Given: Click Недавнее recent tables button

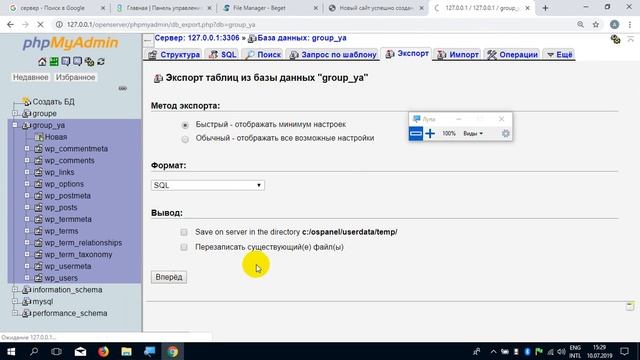Looking at the screenshot, I should click(x=31, y=77).
